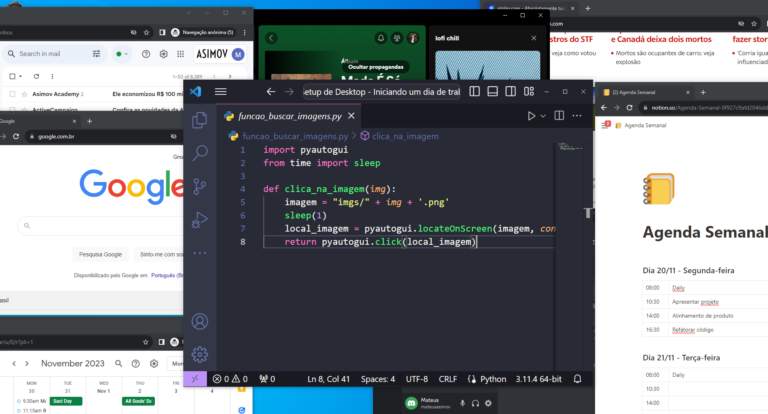Refresh the Gmail inbox
This screenshot has height=414, width=768.
point(36,76)
